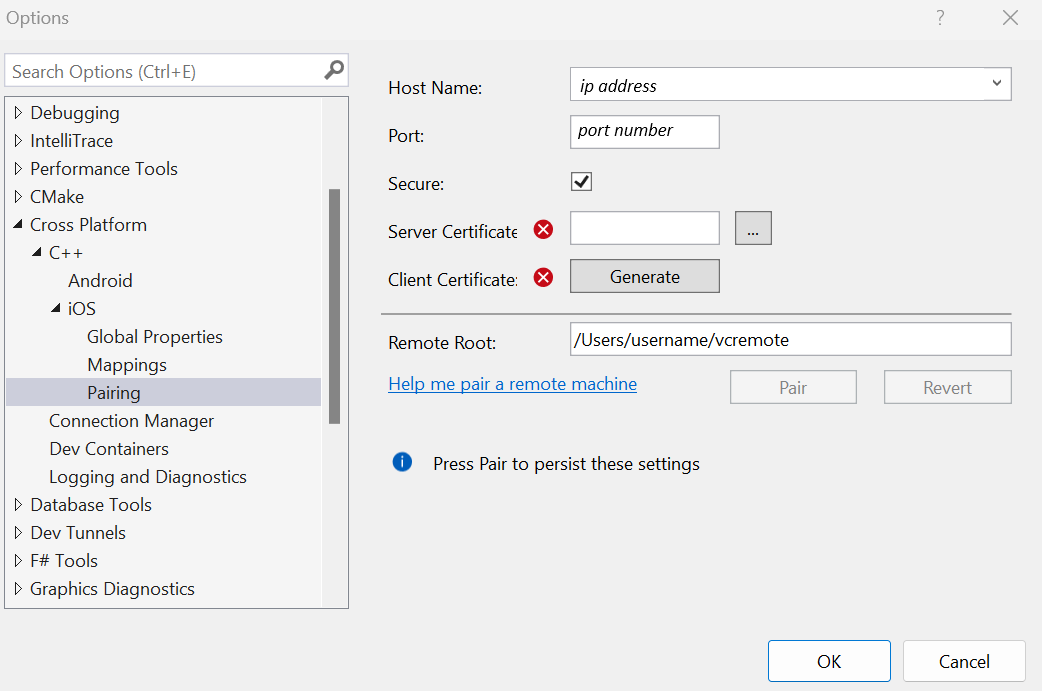Image resolution: width=1042 pixels, height=691 pixels.
Task: Click the ellipsis browse button for Server Certificate
Action: (753, 228)
